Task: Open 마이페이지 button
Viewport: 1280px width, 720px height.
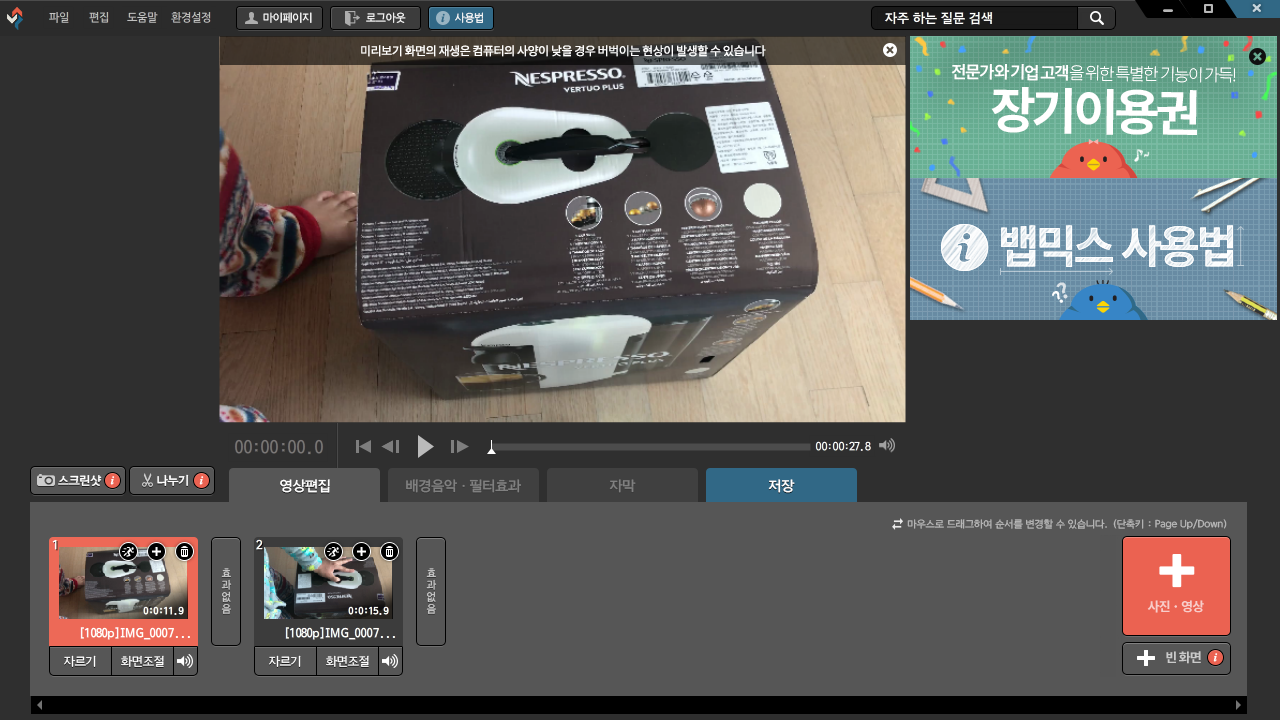Action: pyautogui.click(x=280, y=18)
